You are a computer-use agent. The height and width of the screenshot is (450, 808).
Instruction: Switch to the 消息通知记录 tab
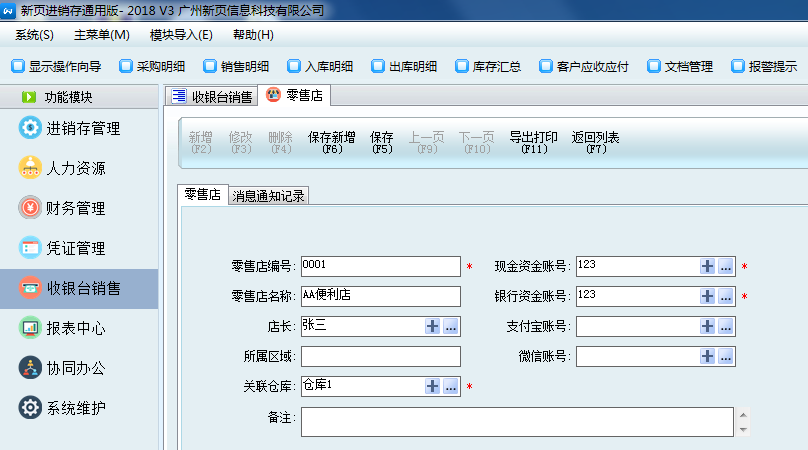tap(268, 196)
